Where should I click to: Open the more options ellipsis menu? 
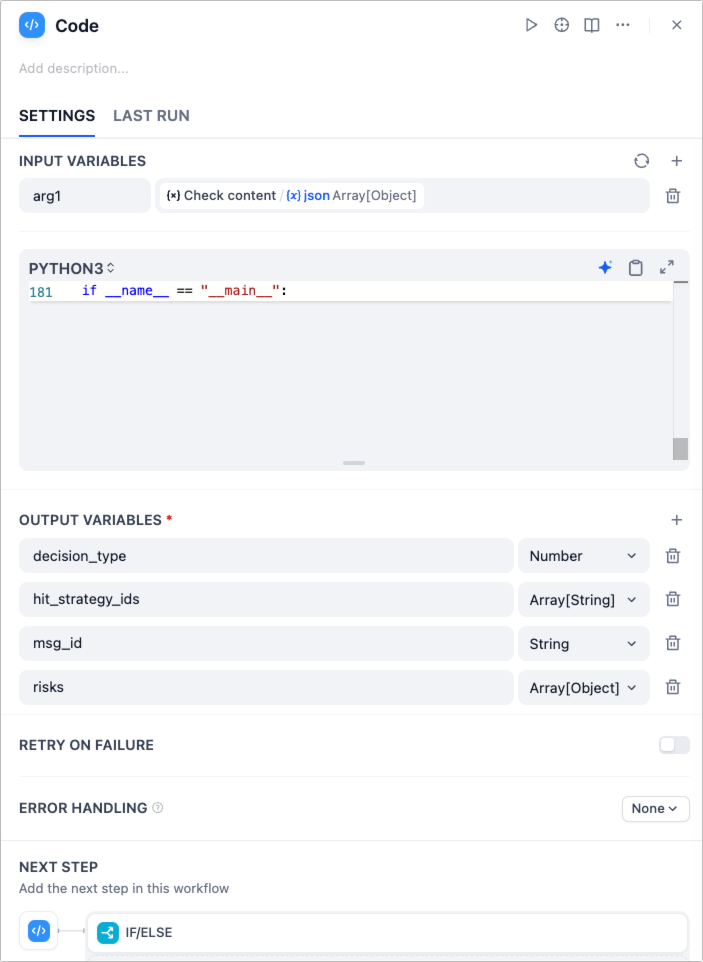[623, 25]
